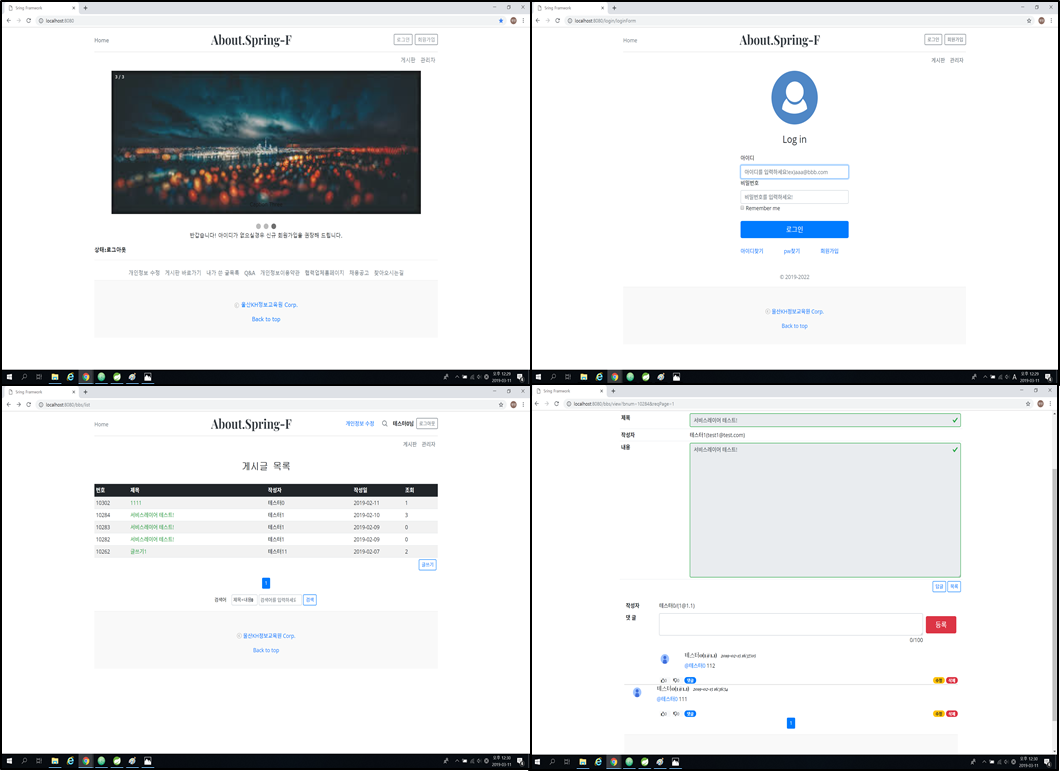Open the 제목+내용 search filter dropdown
This screenshot has height=771, width=1060.
click(x=244, y=599)
